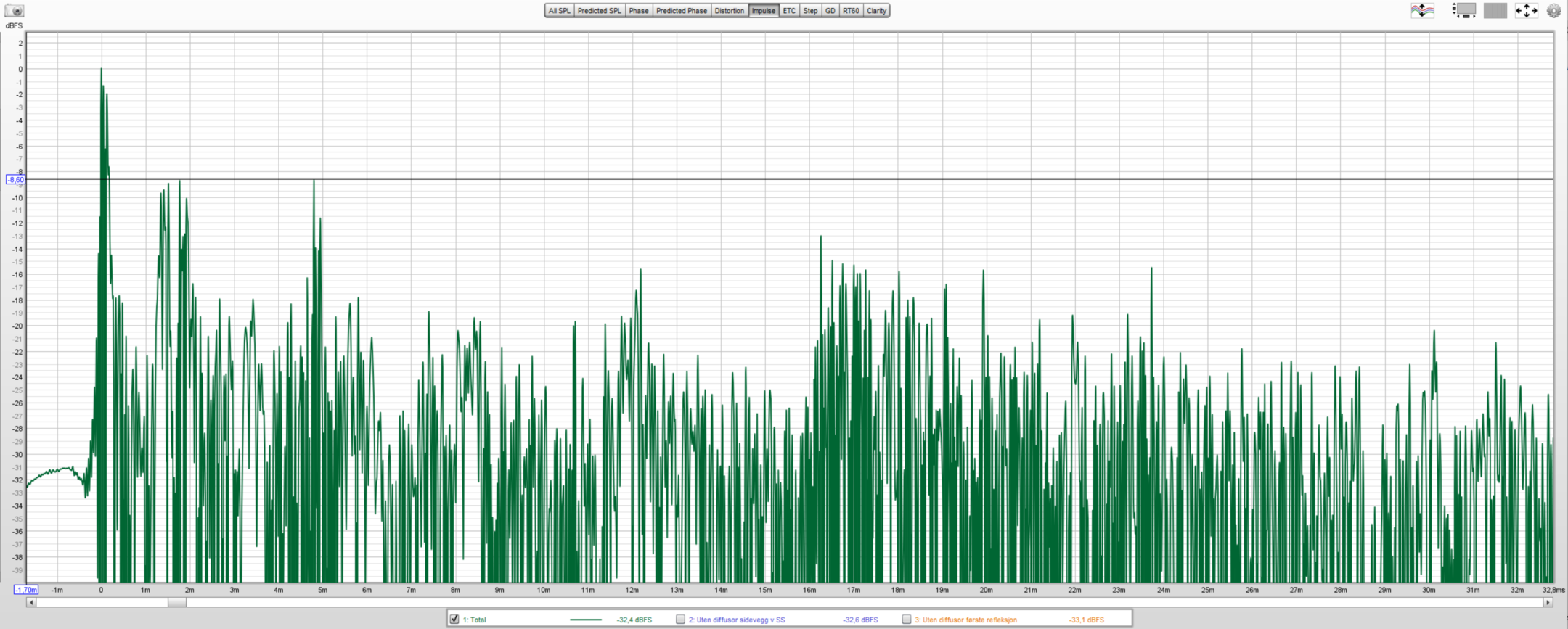
Task: Click the graph limits arrows icon
Action: [x=1526, y=10]
